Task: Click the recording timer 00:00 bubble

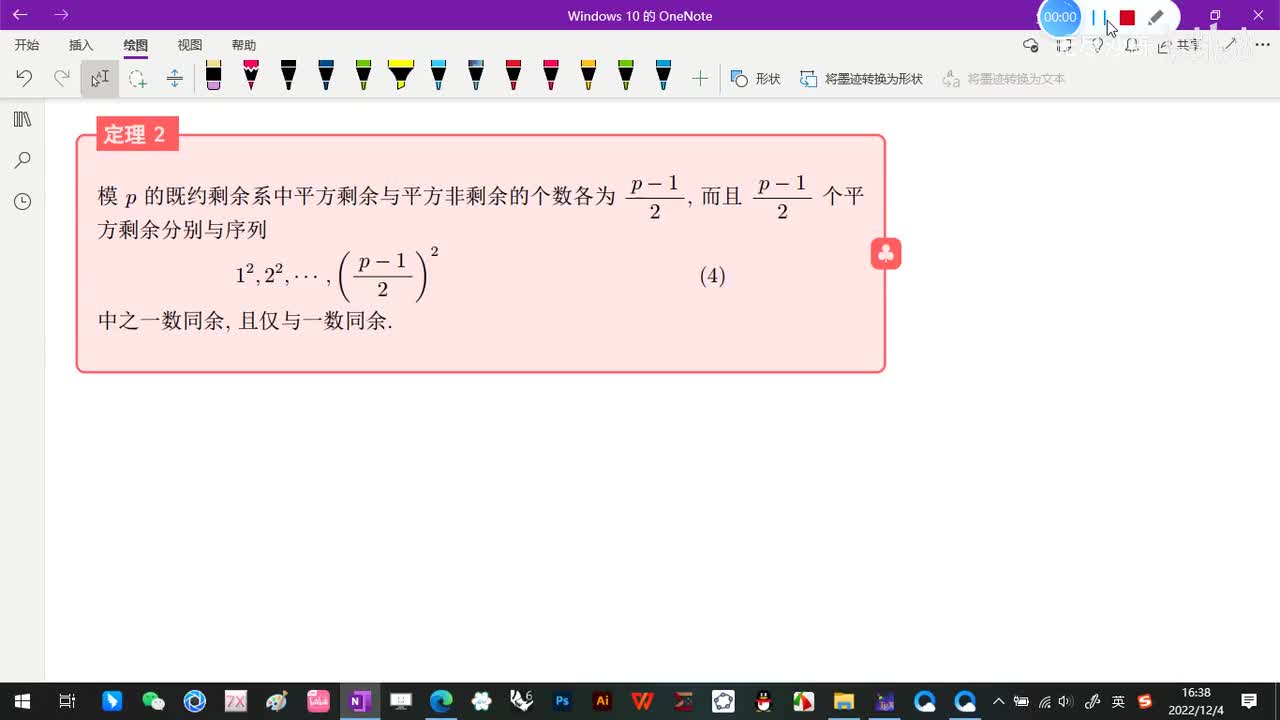Action: click(1060, 17)
